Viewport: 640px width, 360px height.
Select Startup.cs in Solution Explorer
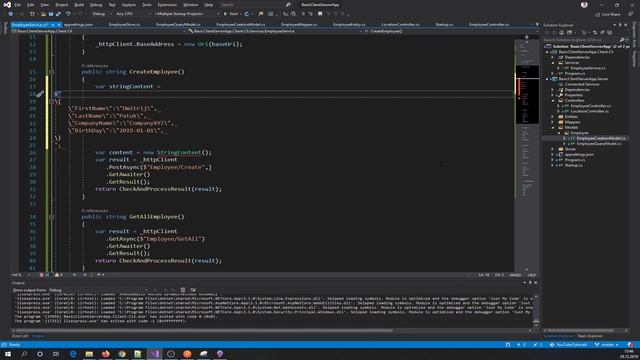573,165
